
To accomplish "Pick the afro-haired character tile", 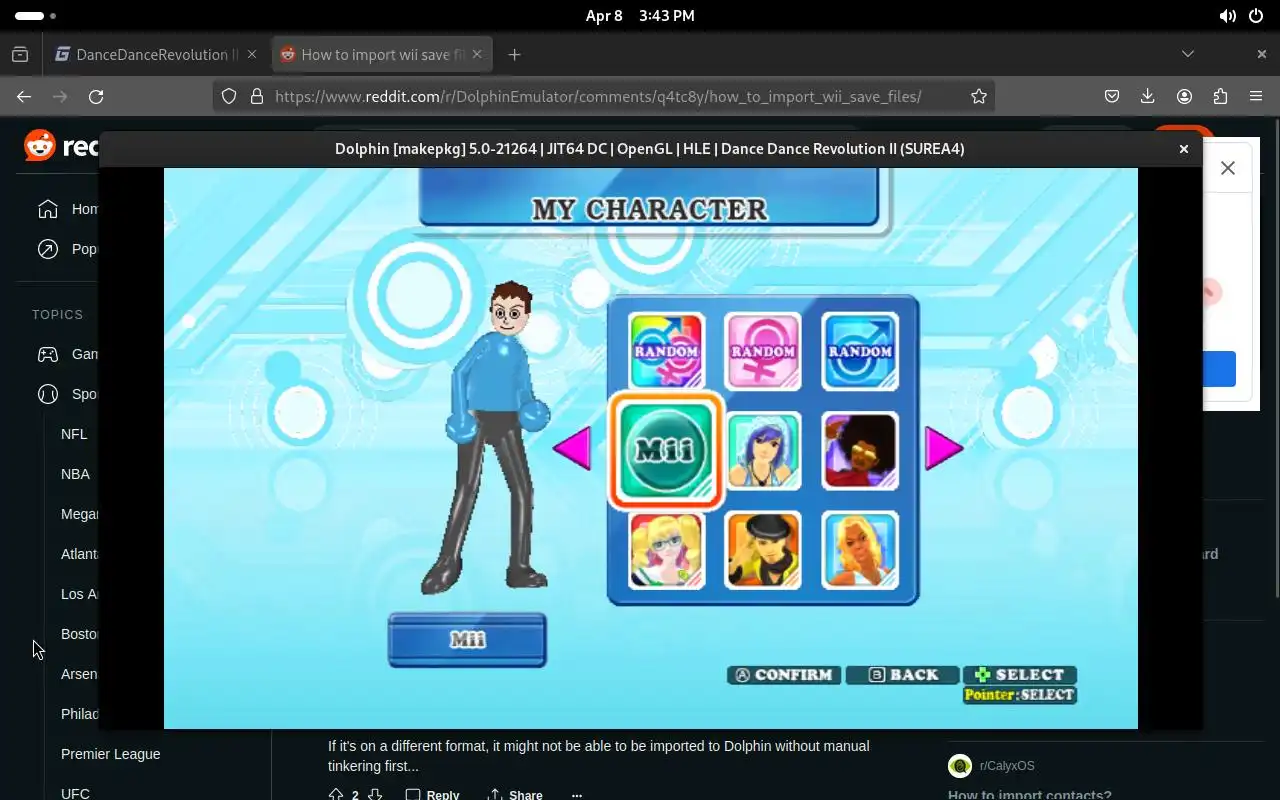I will pos(860,450).
